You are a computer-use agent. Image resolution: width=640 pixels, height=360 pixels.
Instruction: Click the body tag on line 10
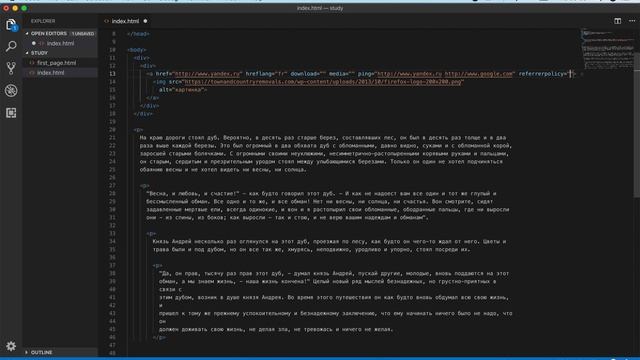coord(137,50)
